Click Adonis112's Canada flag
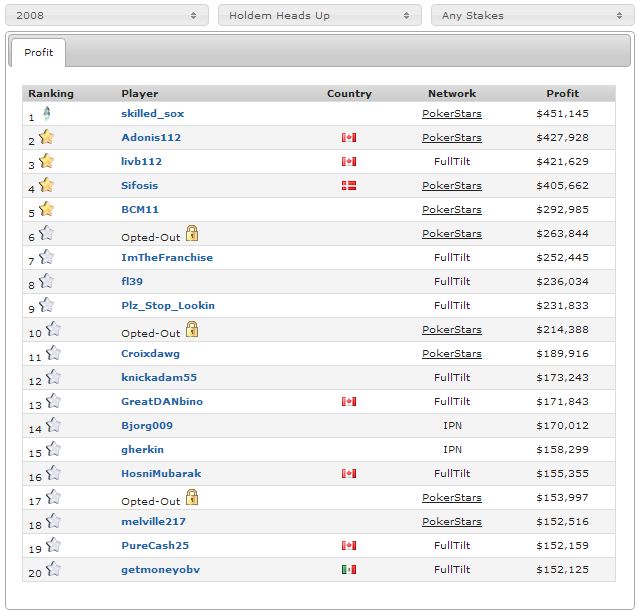The width and height of the screenshot is (642, 612). (349, 138)
